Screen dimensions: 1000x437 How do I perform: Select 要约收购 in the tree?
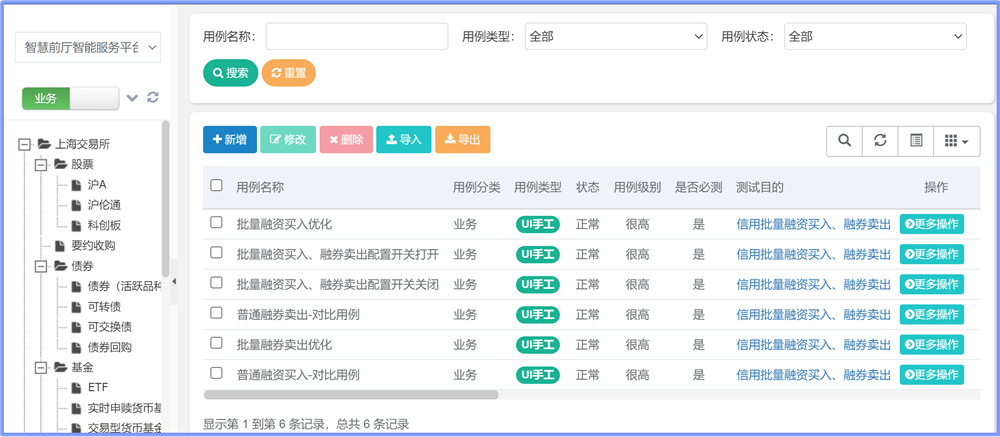[93, 246]
